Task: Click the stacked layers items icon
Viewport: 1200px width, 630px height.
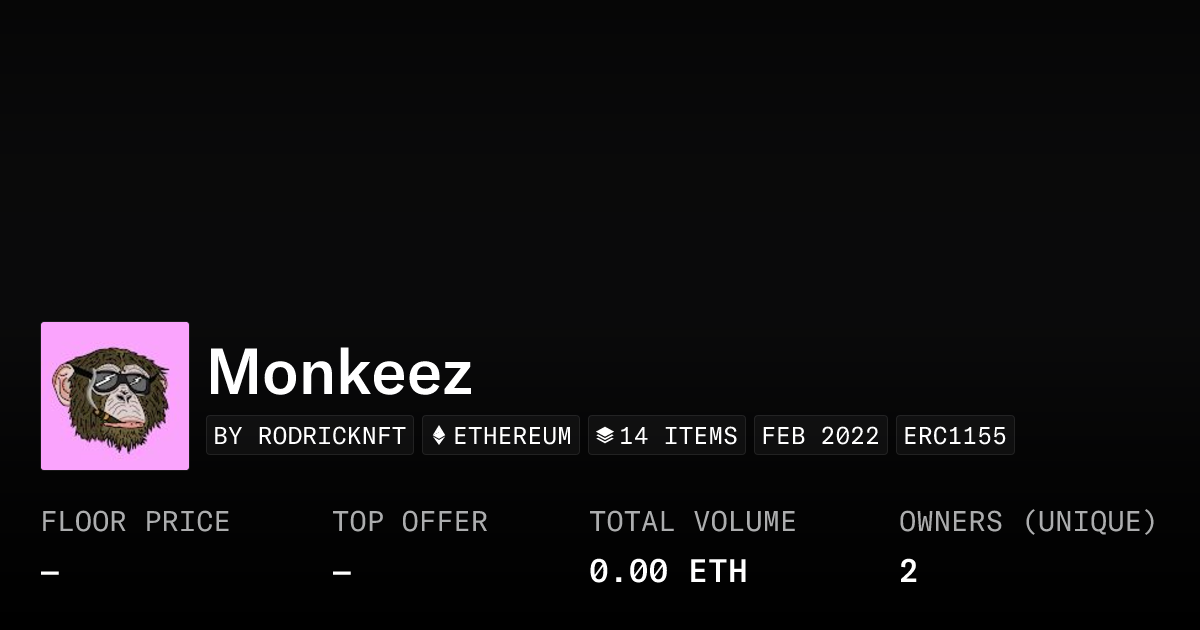Action: click(604, 436)
